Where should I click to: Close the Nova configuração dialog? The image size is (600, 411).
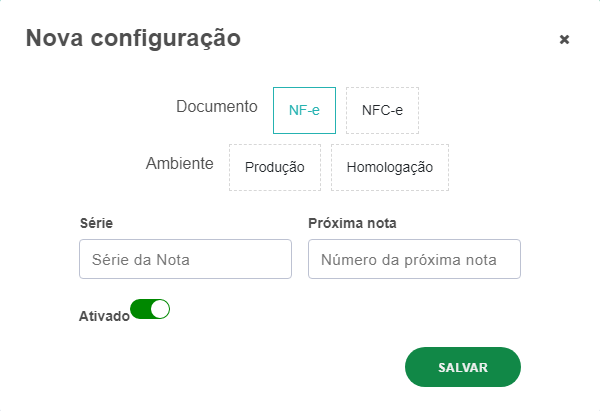coord(564,40)
